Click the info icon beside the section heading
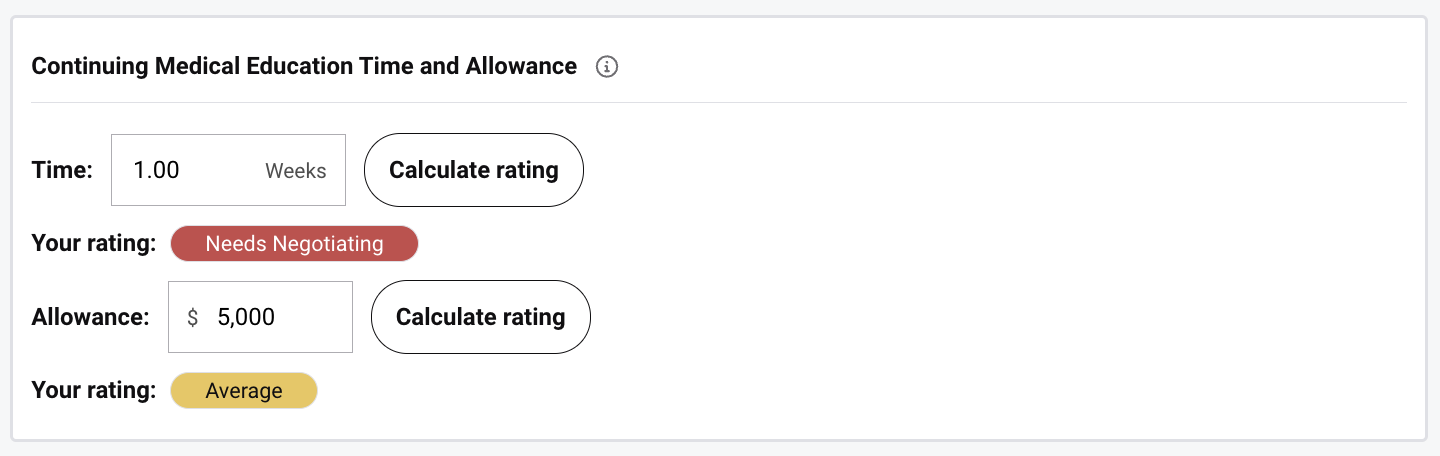 tap(607, 67)
